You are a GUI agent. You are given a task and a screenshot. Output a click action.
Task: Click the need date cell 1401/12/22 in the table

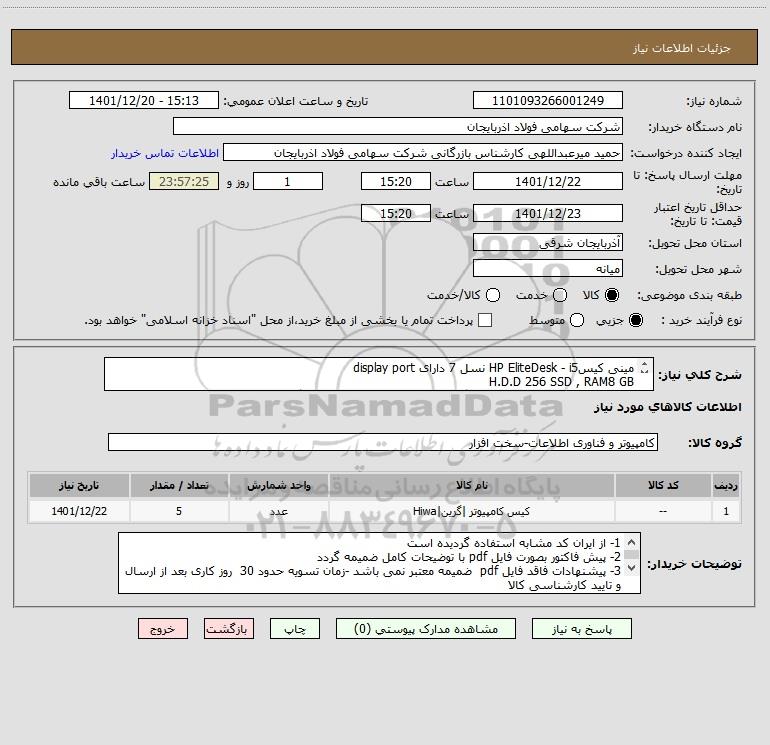click(79, 511)
